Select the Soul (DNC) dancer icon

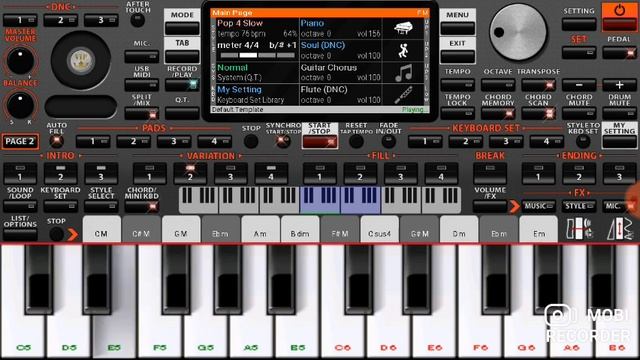coord(403,50)
